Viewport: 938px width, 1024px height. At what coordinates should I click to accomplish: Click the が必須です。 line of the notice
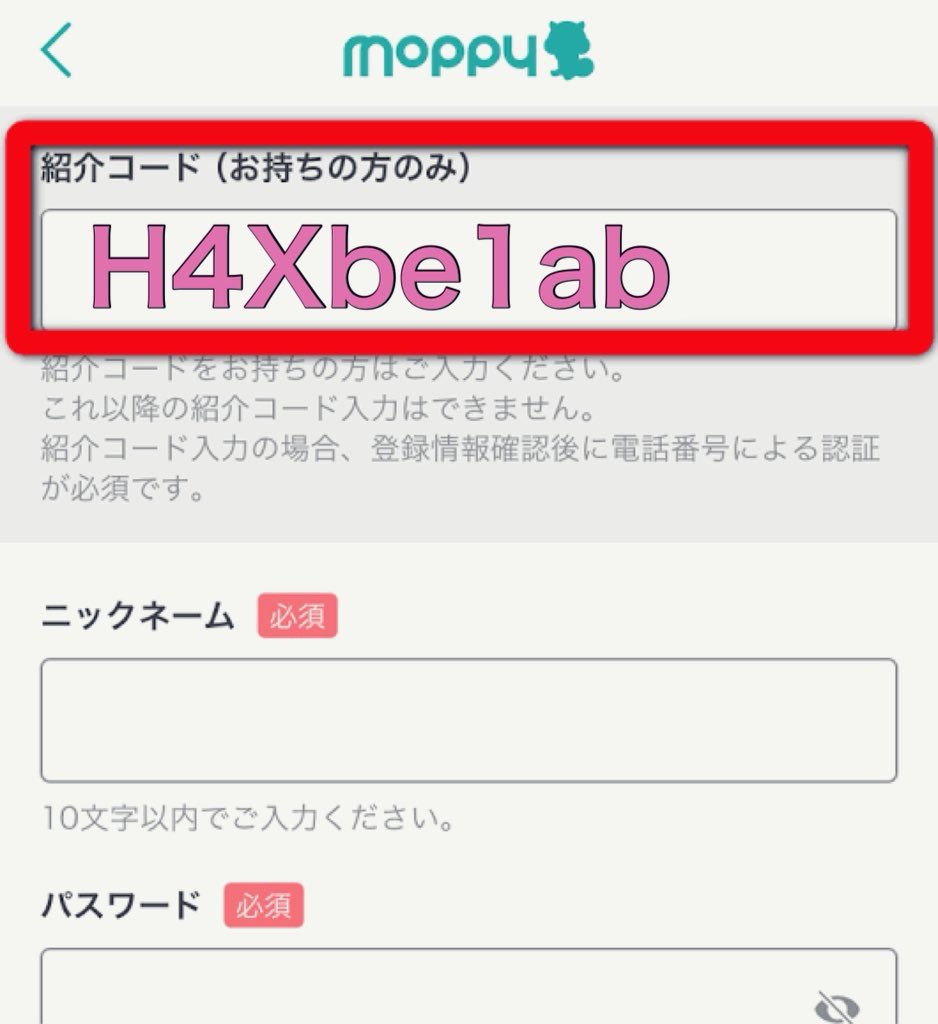coord(123,488)
